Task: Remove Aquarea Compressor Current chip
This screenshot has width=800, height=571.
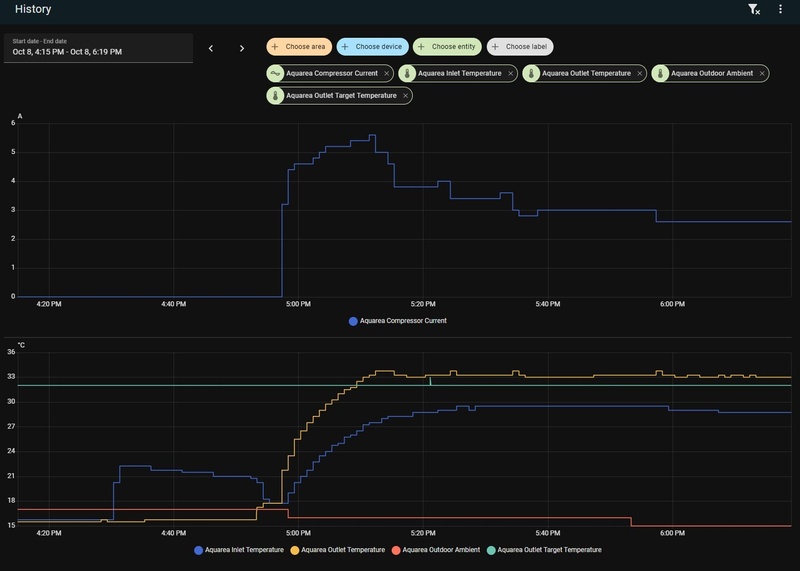Action: click(387, 73)
